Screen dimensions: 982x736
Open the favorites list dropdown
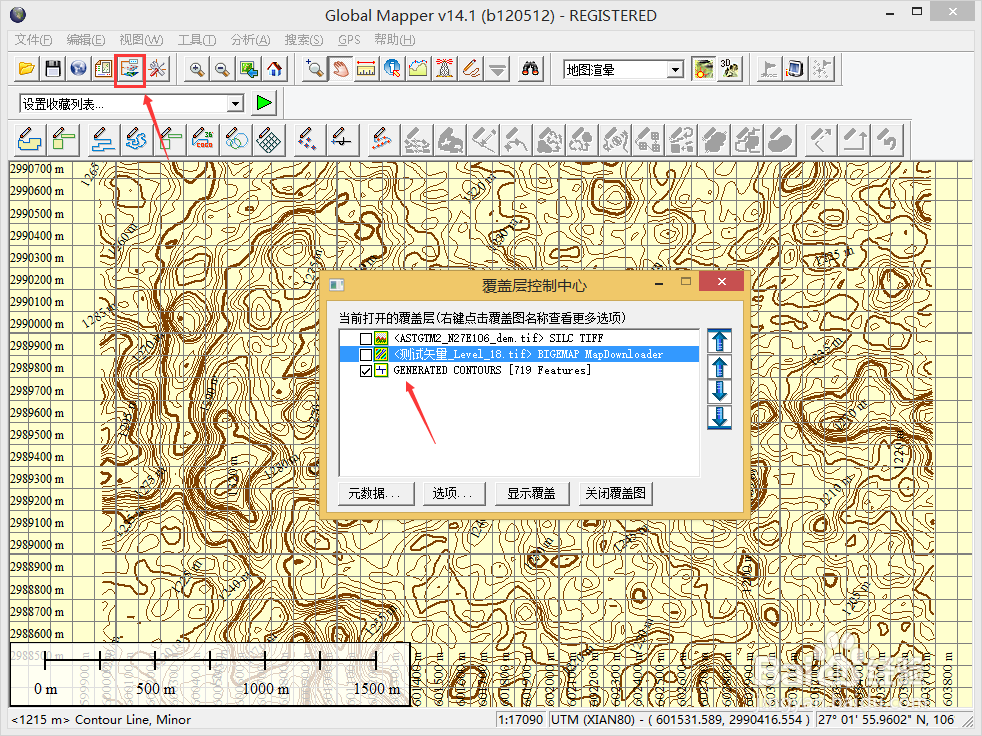(x=235, y=103)
